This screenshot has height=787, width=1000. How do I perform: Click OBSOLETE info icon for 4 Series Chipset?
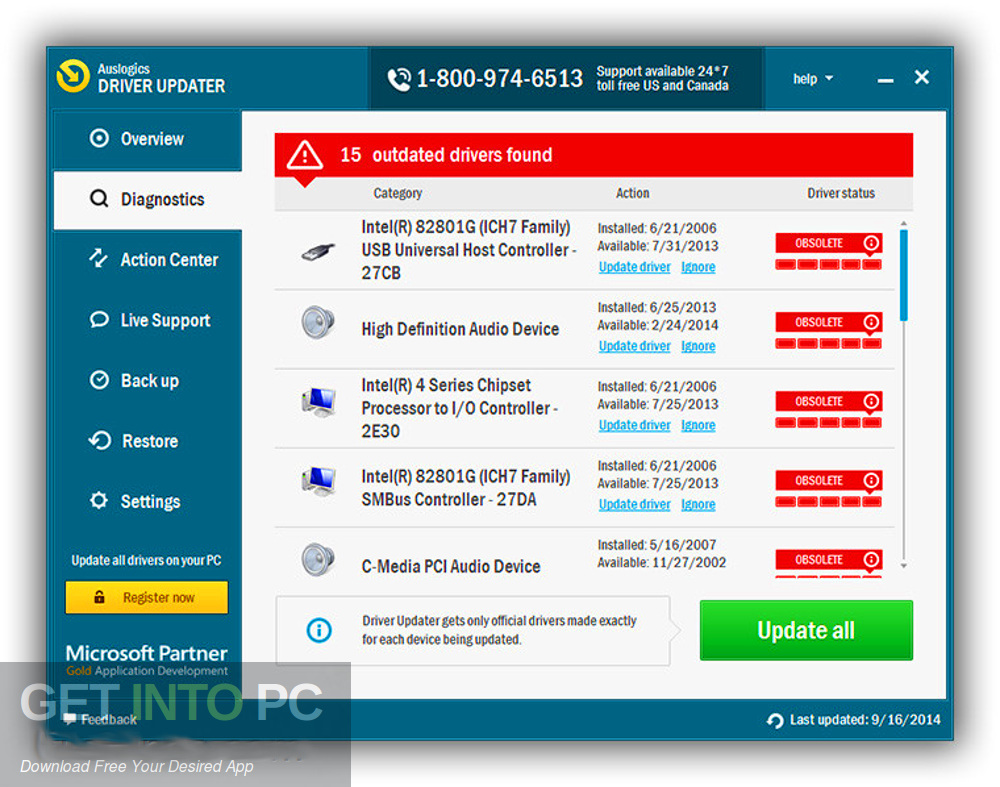[x=871, y=401]
